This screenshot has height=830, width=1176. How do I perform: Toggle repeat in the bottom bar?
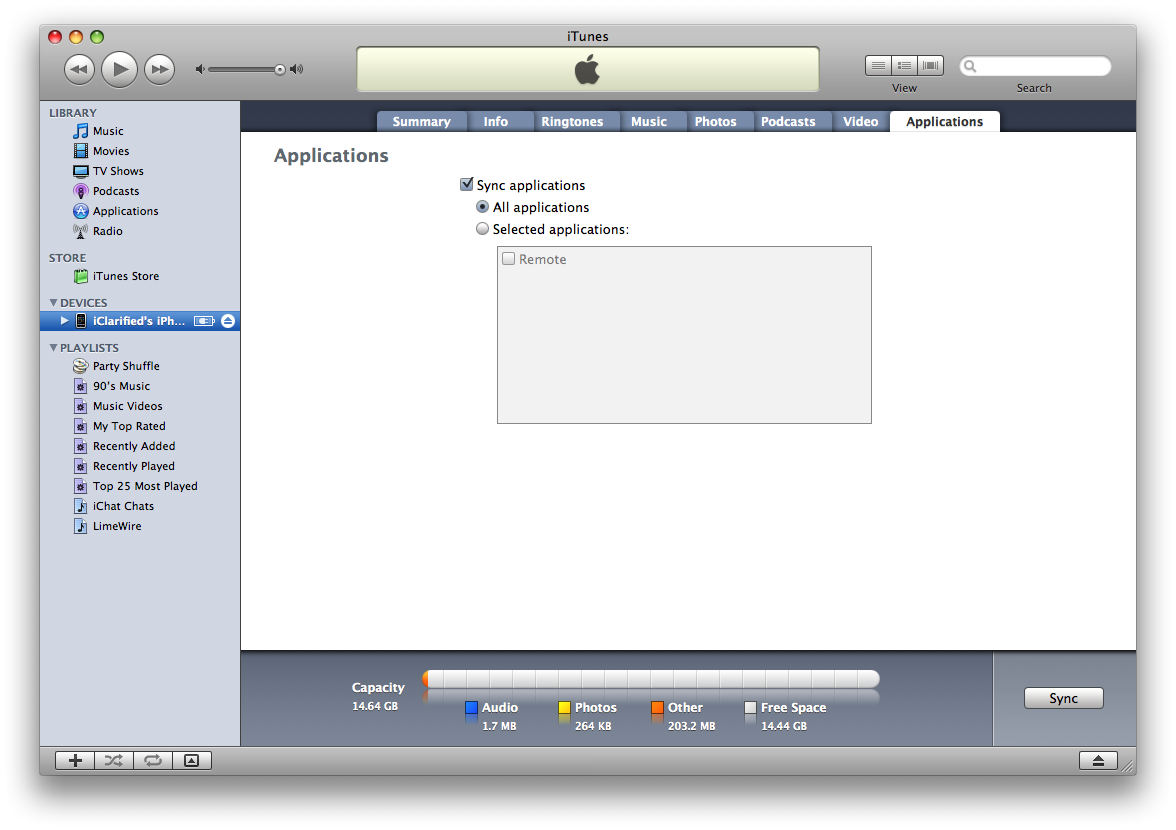click(153, 760)
